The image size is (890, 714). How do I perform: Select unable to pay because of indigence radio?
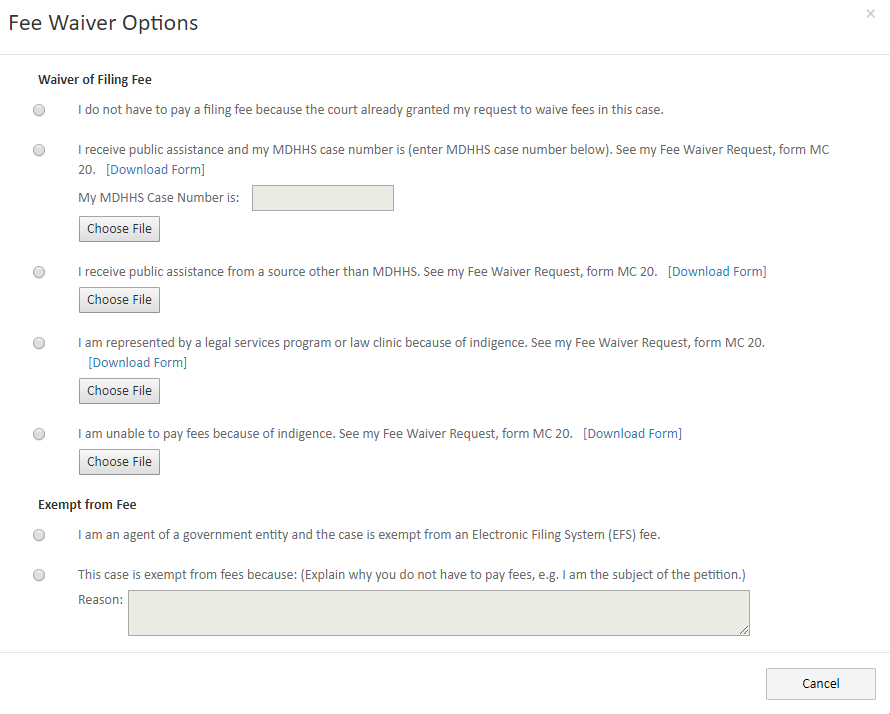pyautogui.click(x=39, y=434)
